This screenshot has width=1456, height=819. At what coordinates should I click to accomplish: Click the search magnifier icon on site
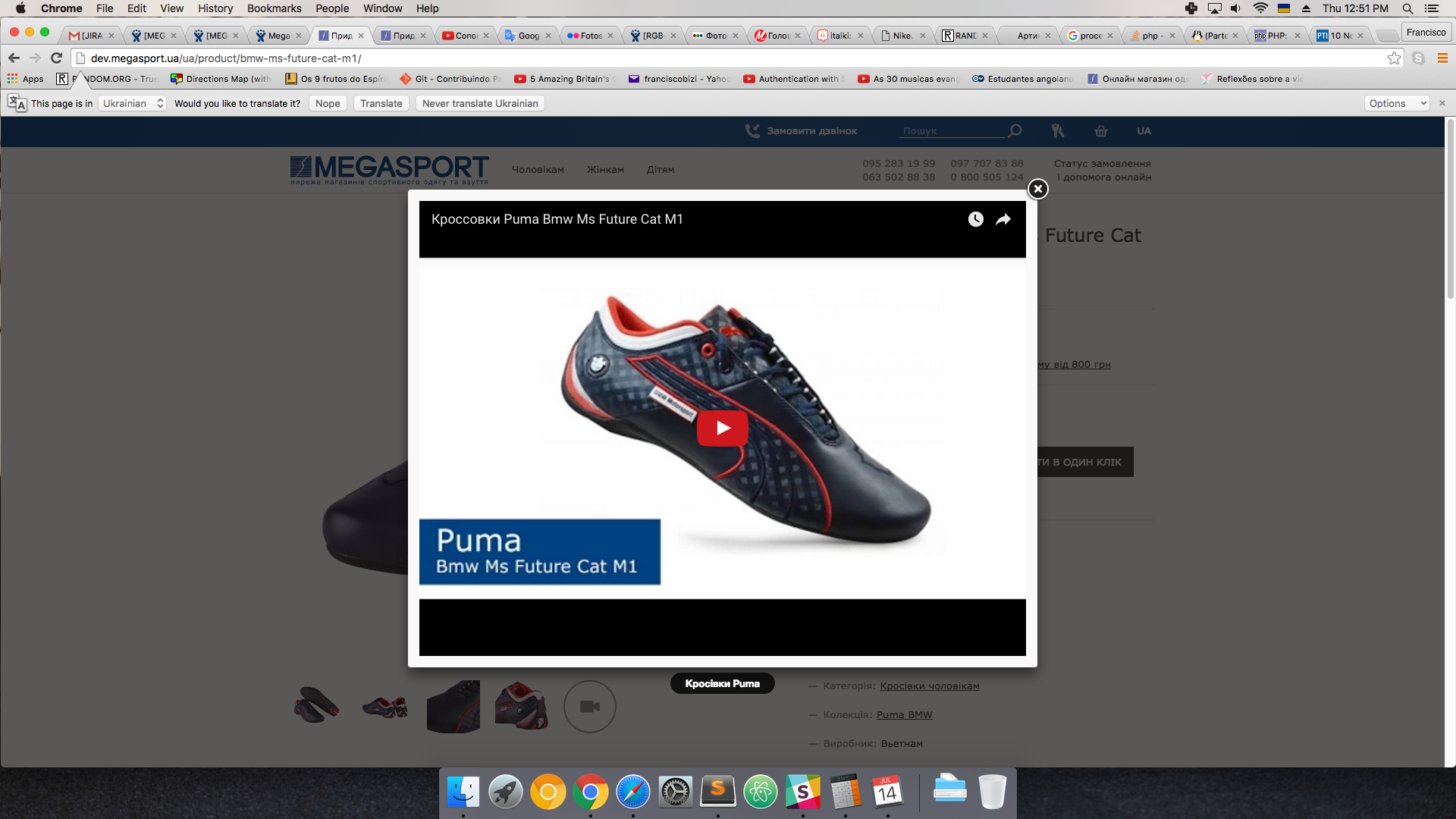pyautogui.click(x=1015, y=131)
